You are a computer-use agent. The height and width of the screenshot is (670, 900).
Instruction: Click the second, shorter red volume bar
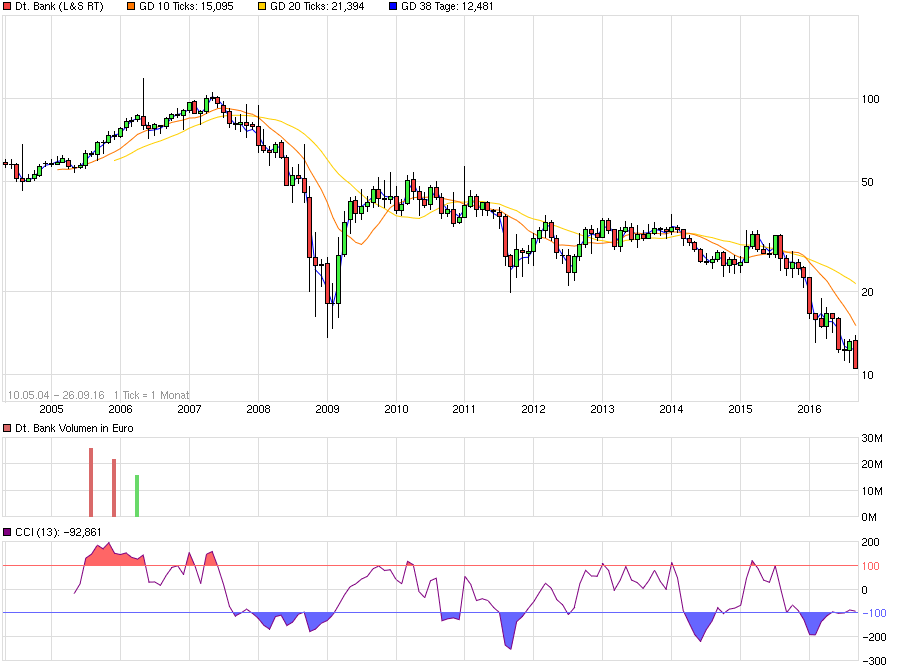click(114, 488)
